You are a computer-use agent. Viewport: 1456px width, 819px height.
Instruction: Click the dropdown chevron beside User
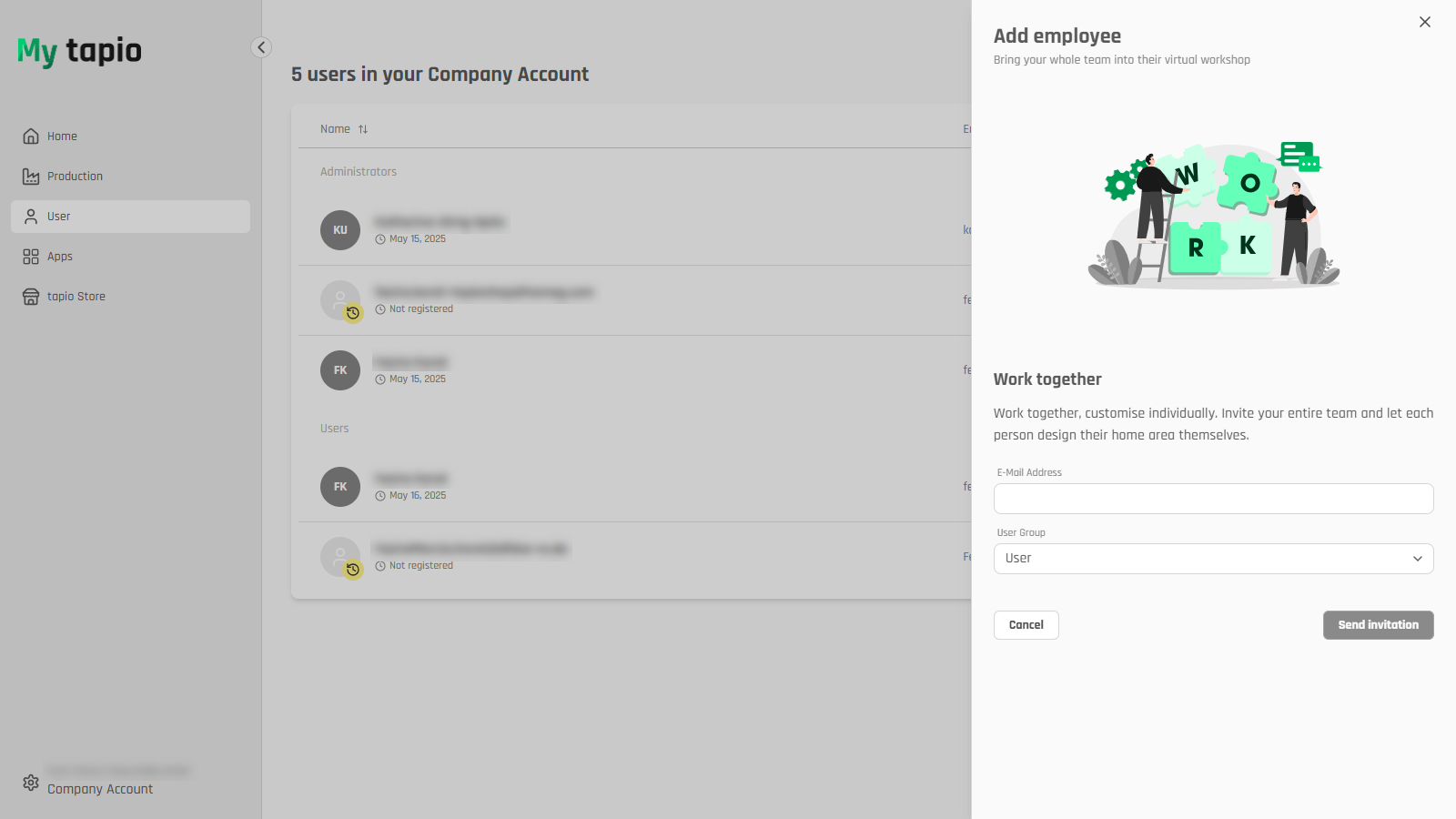point(1417,559)
